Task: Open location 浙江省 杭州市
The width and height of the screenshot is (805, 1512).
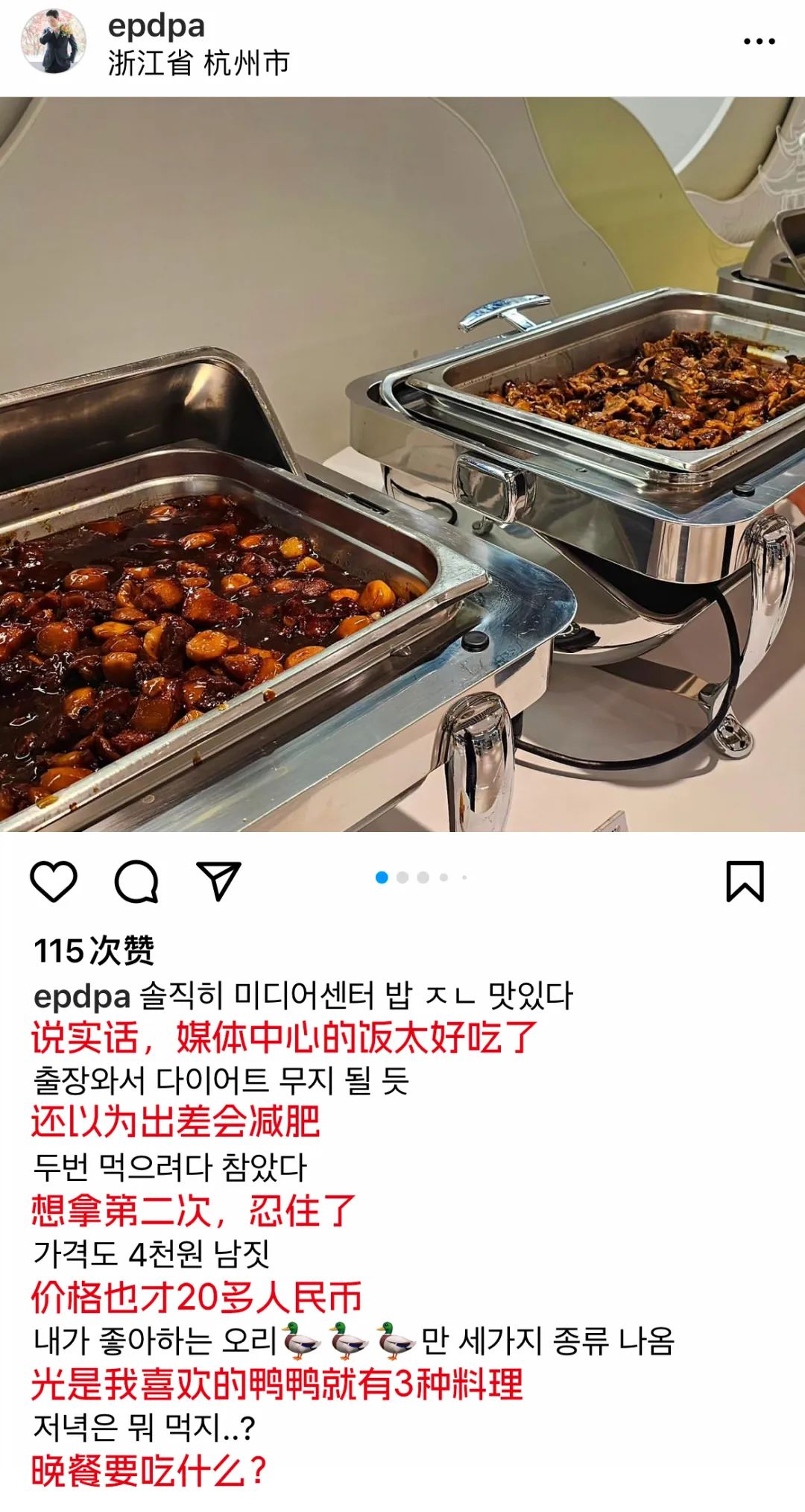Action: (198, 63)
